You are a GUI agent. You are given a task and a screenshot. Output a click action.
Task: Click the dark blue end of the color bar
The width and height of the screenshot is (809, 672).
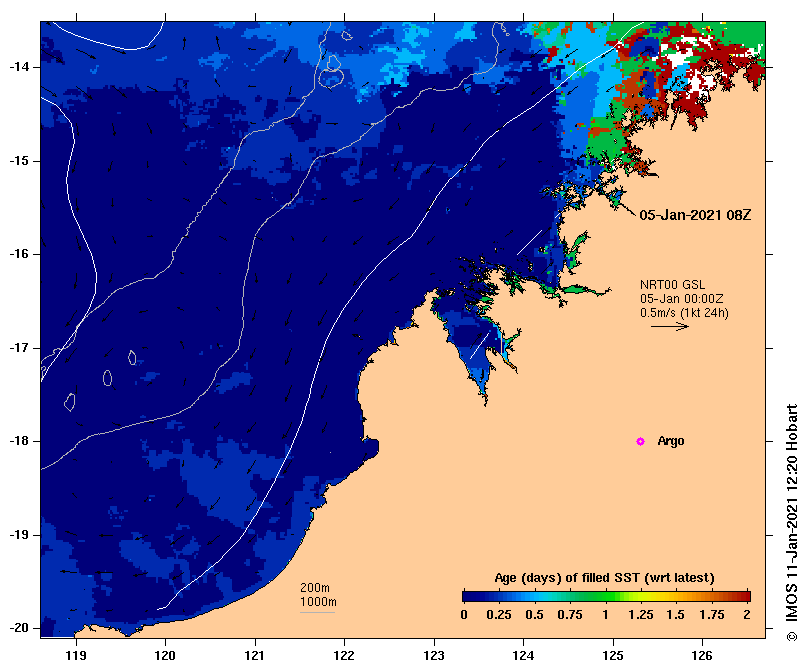[x=468, y=597]
